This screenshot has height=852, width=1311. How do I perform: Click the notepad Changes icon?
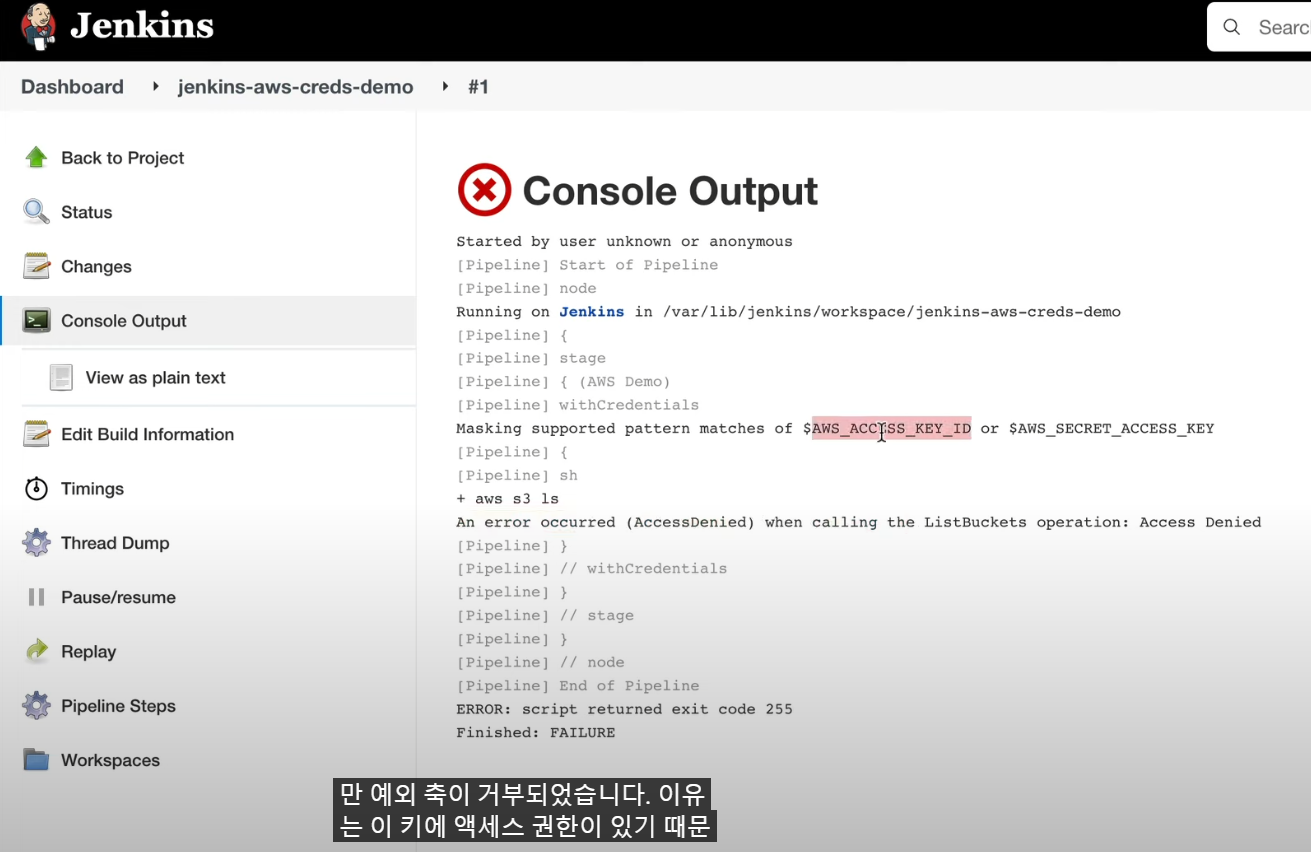pyautogui.click(x=37, y=266)
